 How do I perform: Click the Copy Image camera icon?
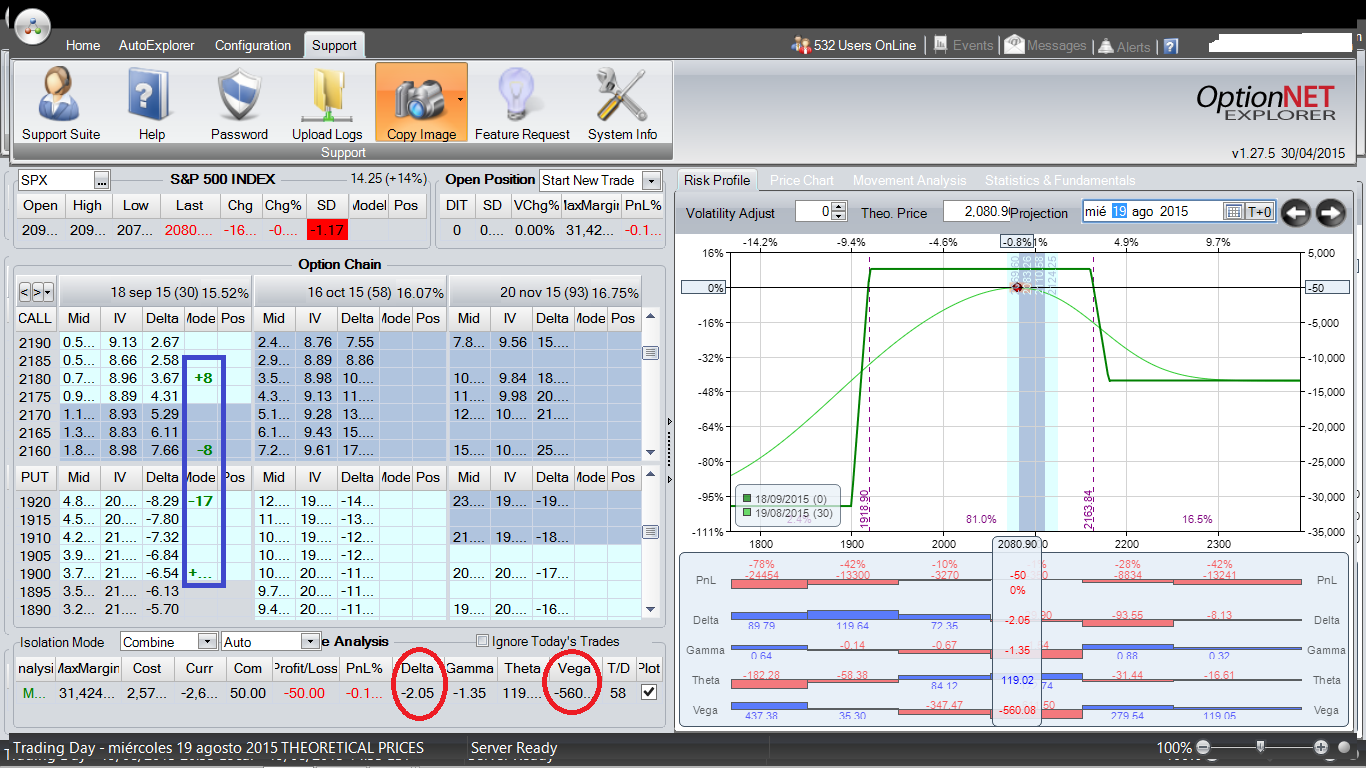pyautogui.click(x=420, y=97)
